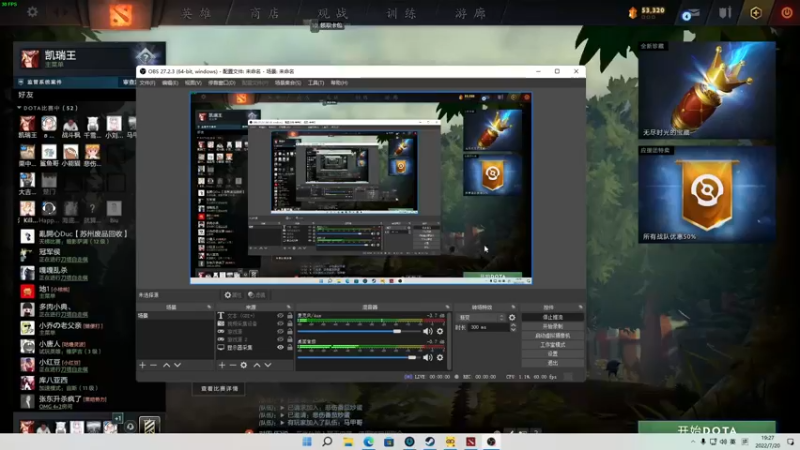Screen dimensions: 800x450
Task: Click the Dota 2 logo home icon
Action: point(120,13)
